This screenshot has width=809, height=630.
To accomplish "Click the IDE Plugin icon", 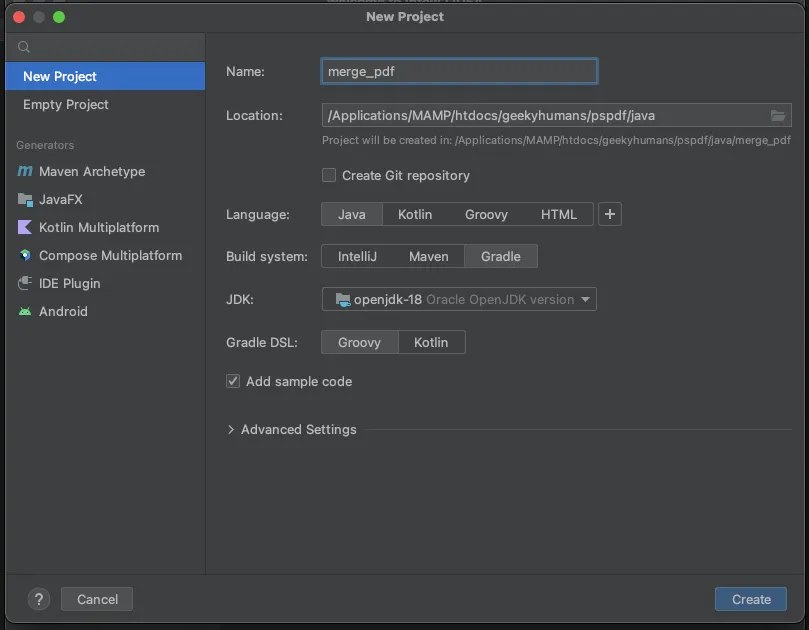I will (25, 284).
